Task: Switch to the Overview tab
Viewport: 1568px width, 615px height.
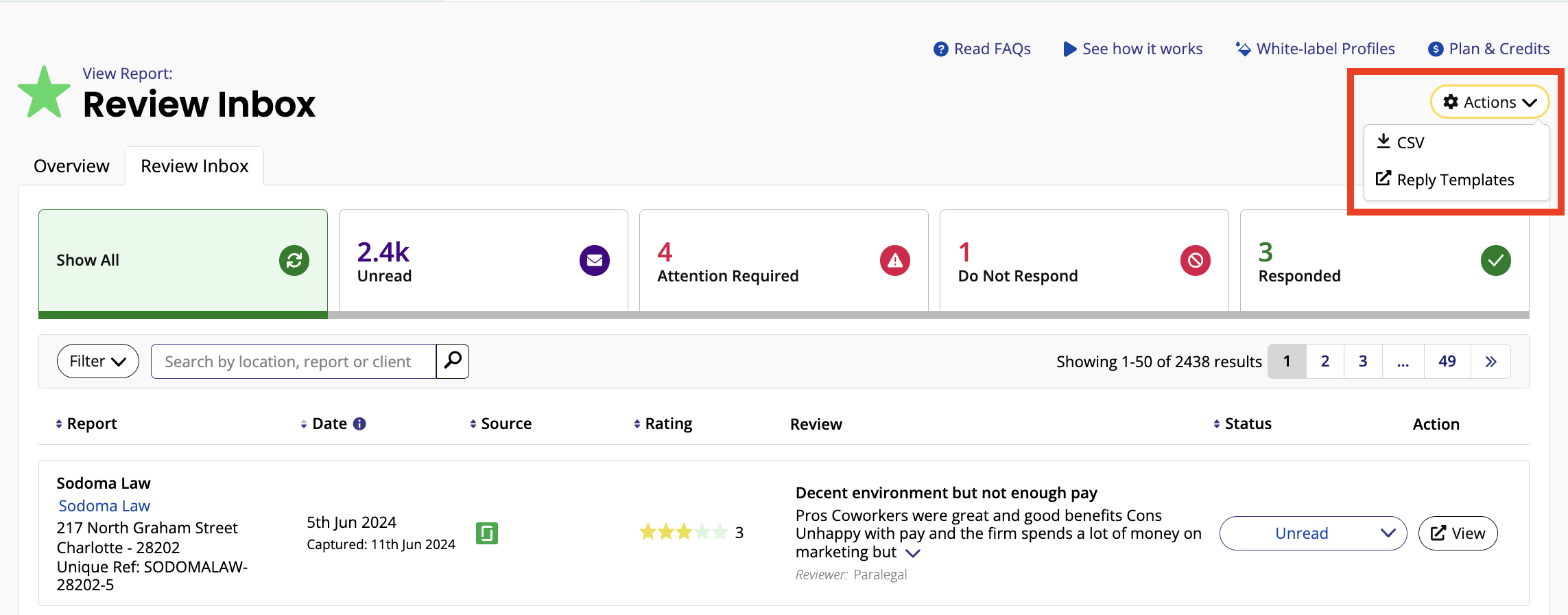Action: pos(71,166)
